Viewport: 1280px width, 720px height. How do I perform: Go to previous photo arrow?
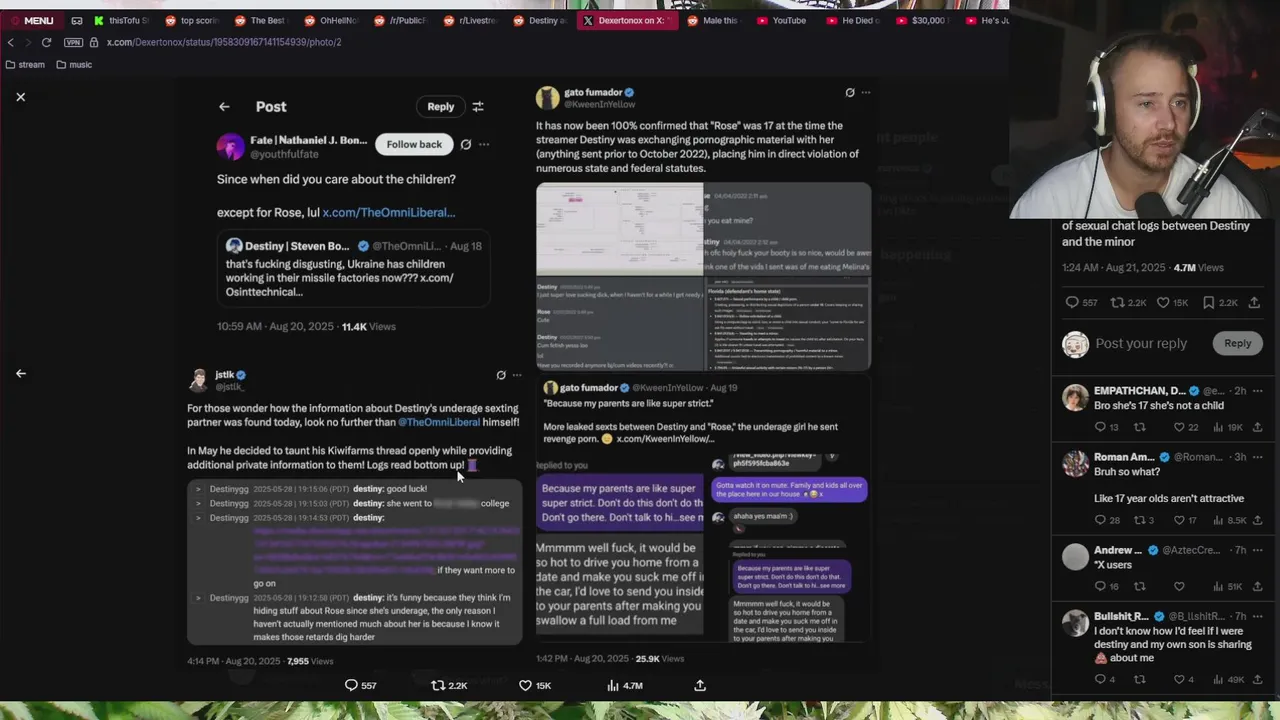pyautogui.click(x=20, y=373)
